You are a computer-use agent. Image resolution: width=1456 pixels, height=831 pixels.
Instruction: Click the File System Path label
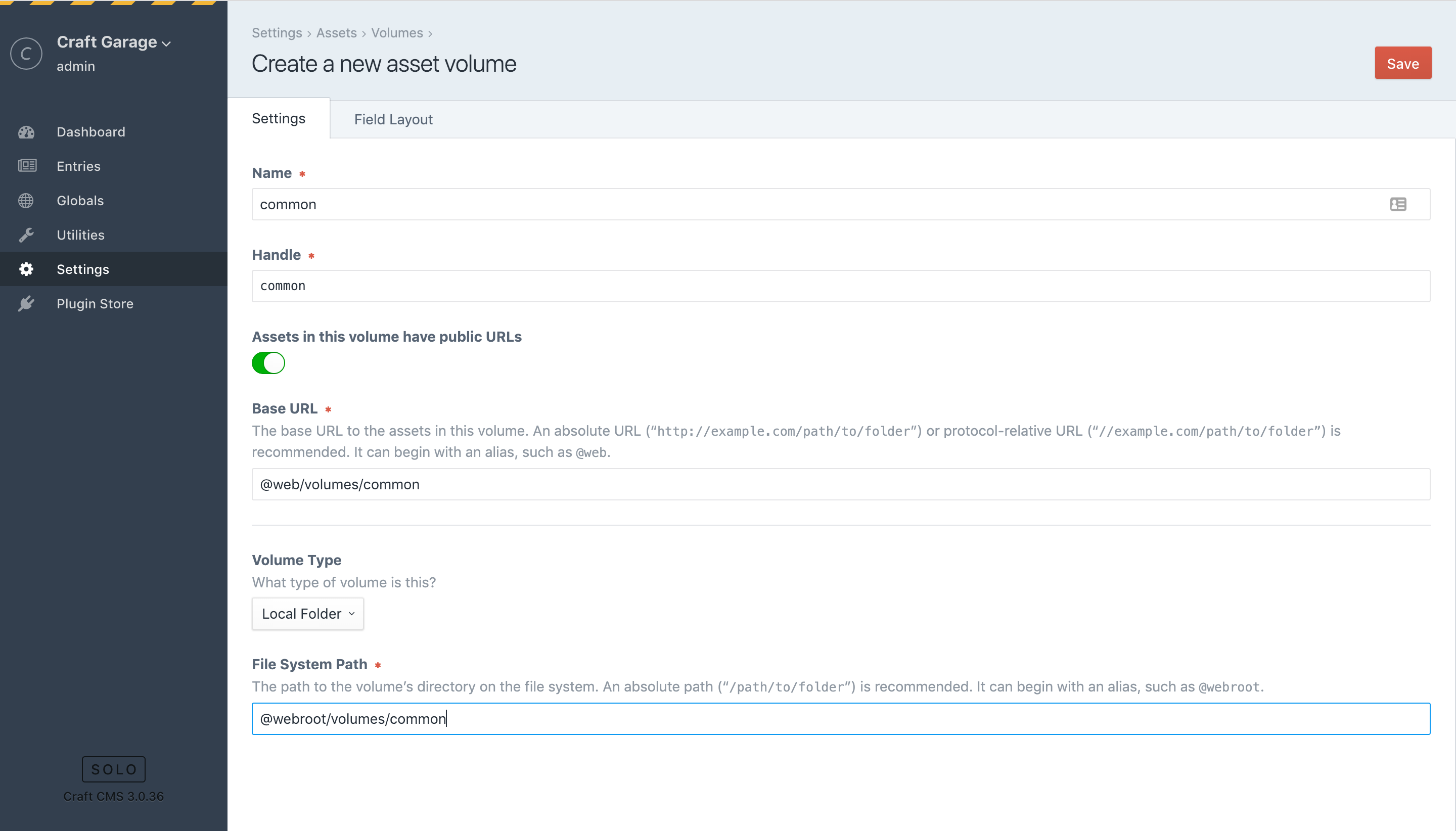pos(309,664)
